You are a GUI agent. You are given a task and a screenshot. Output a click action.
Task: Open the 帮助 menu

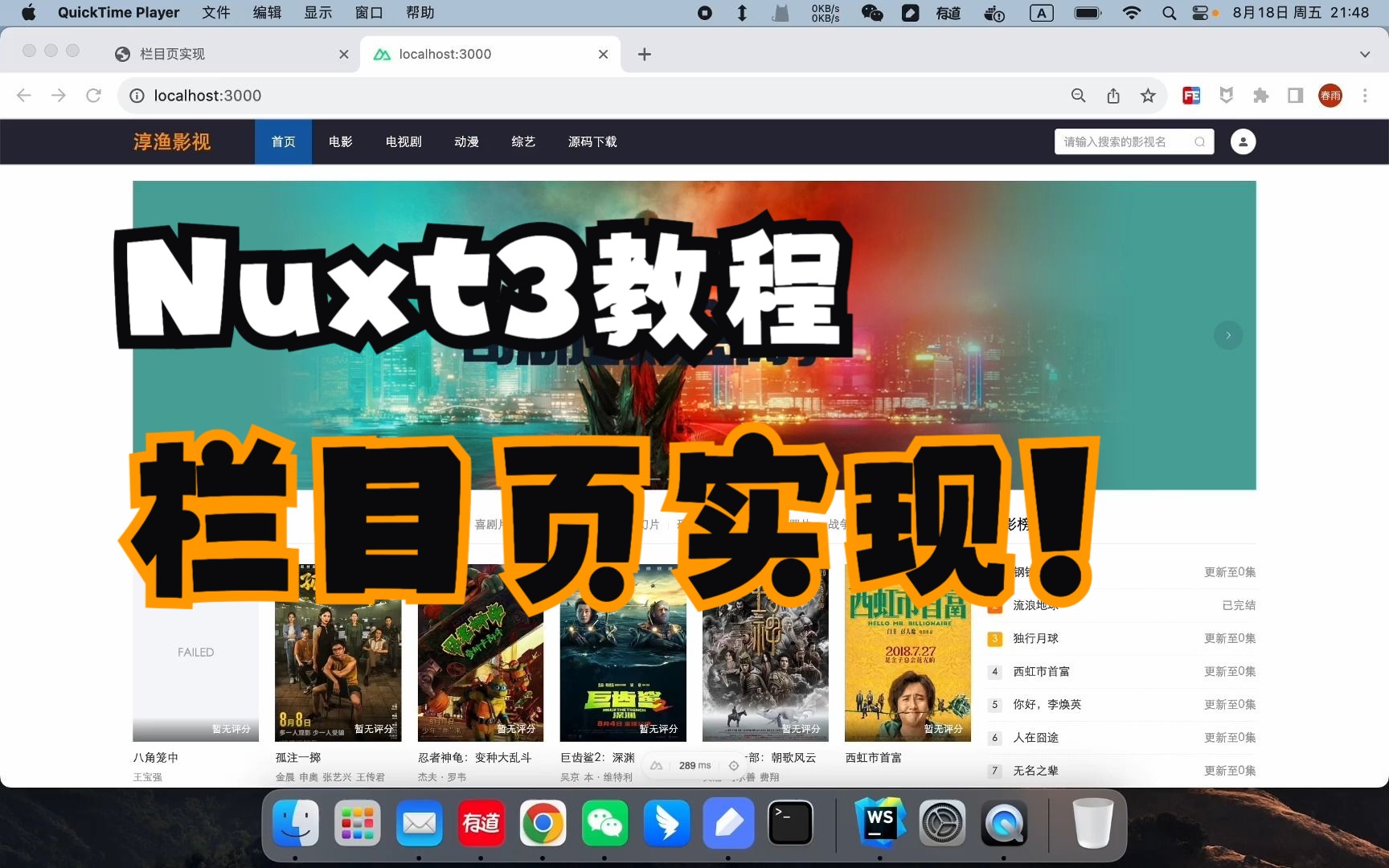coord(420,13)
